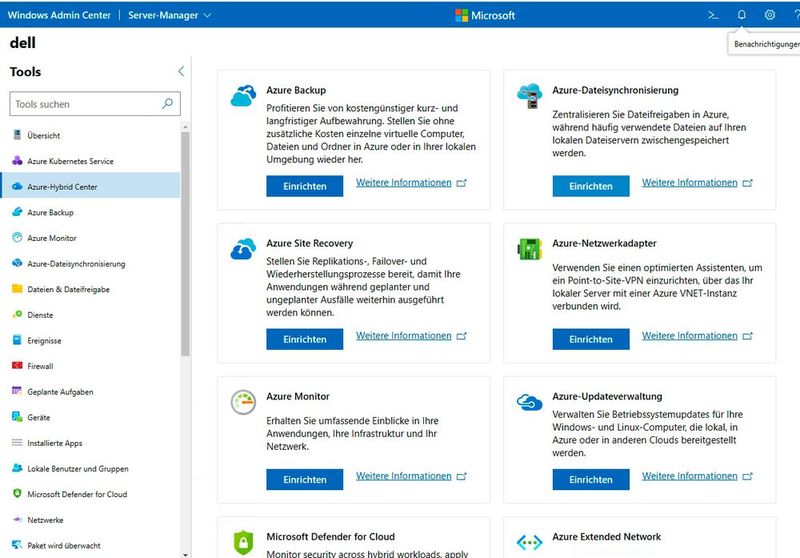Open the PowerShell console icon in header
Image resolution: width=800 pixels, height=558 pixels.
pos(713,15)
